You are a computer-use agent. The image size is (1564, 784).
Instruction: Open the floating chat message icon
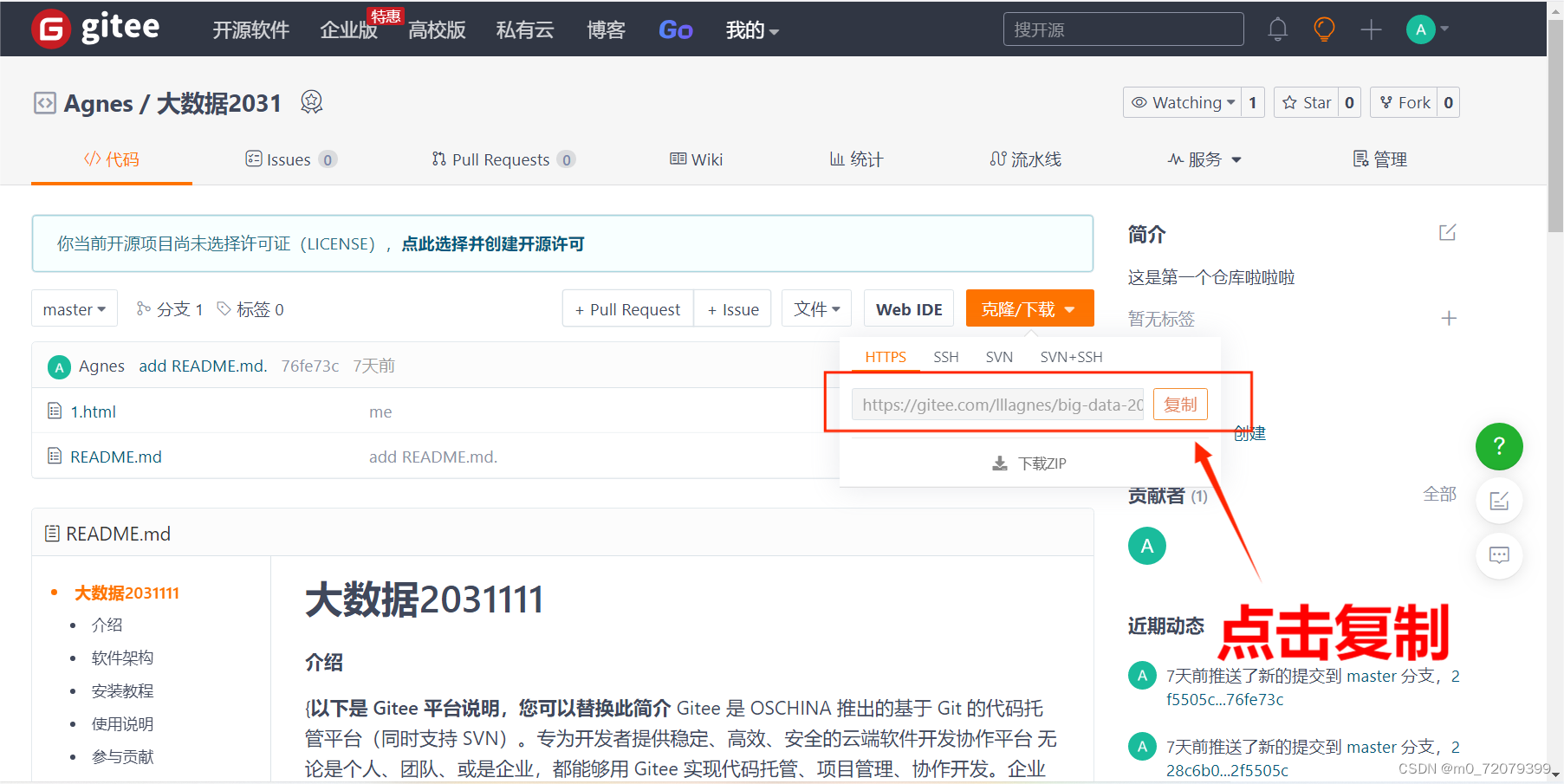click(x=1499, y=555)
